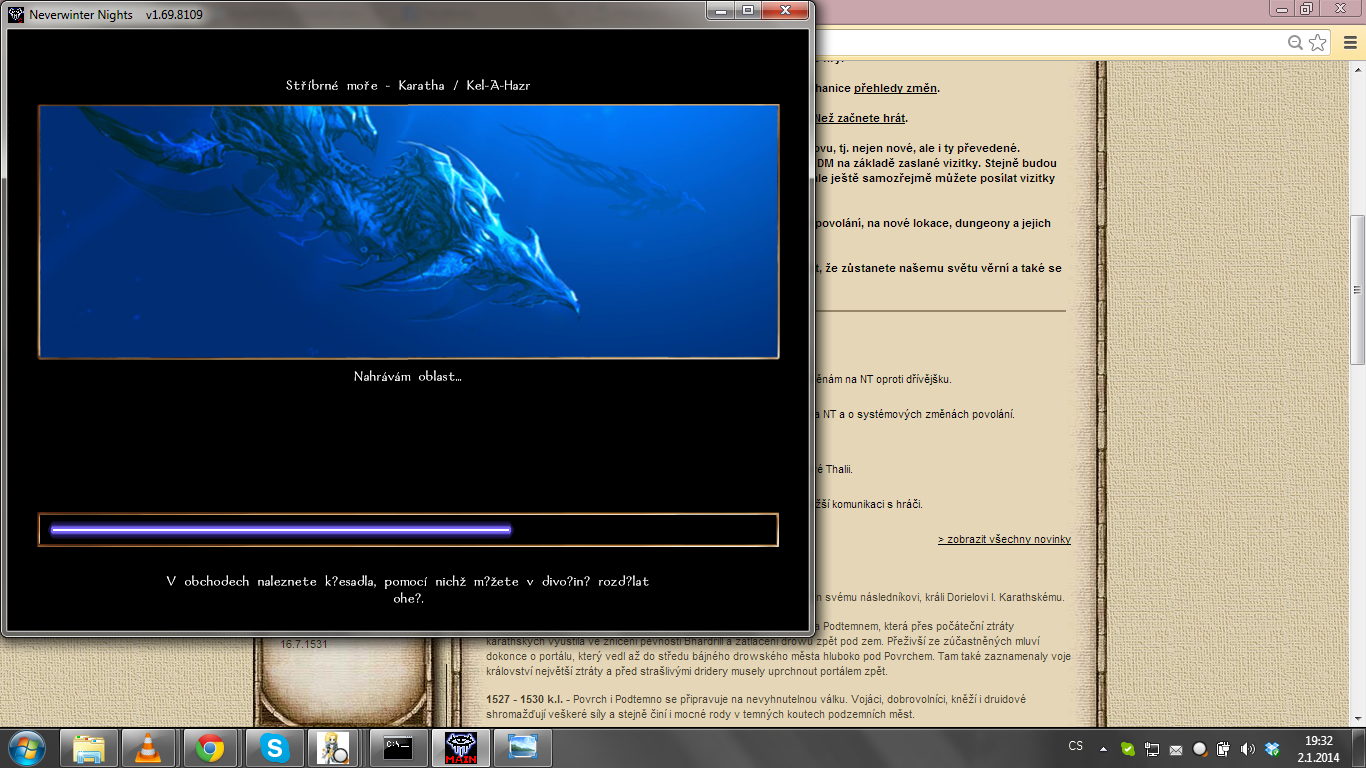The image size is (1366, 768).
Task: Open Windows Explorer from the taskbar
Action: 89,748
